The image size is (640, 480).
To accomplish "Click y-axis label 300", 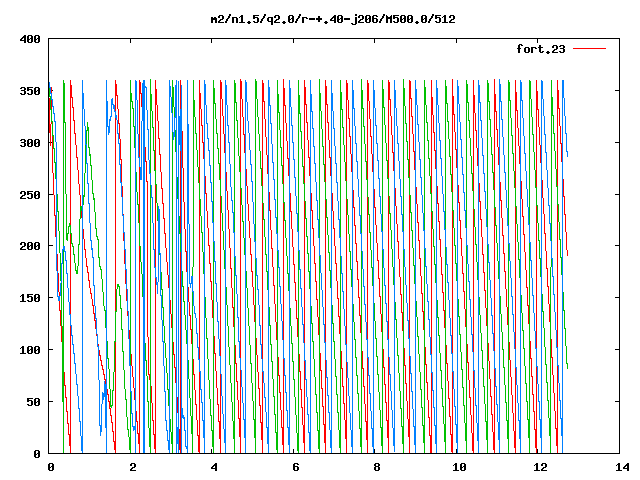I will point(30,143).
